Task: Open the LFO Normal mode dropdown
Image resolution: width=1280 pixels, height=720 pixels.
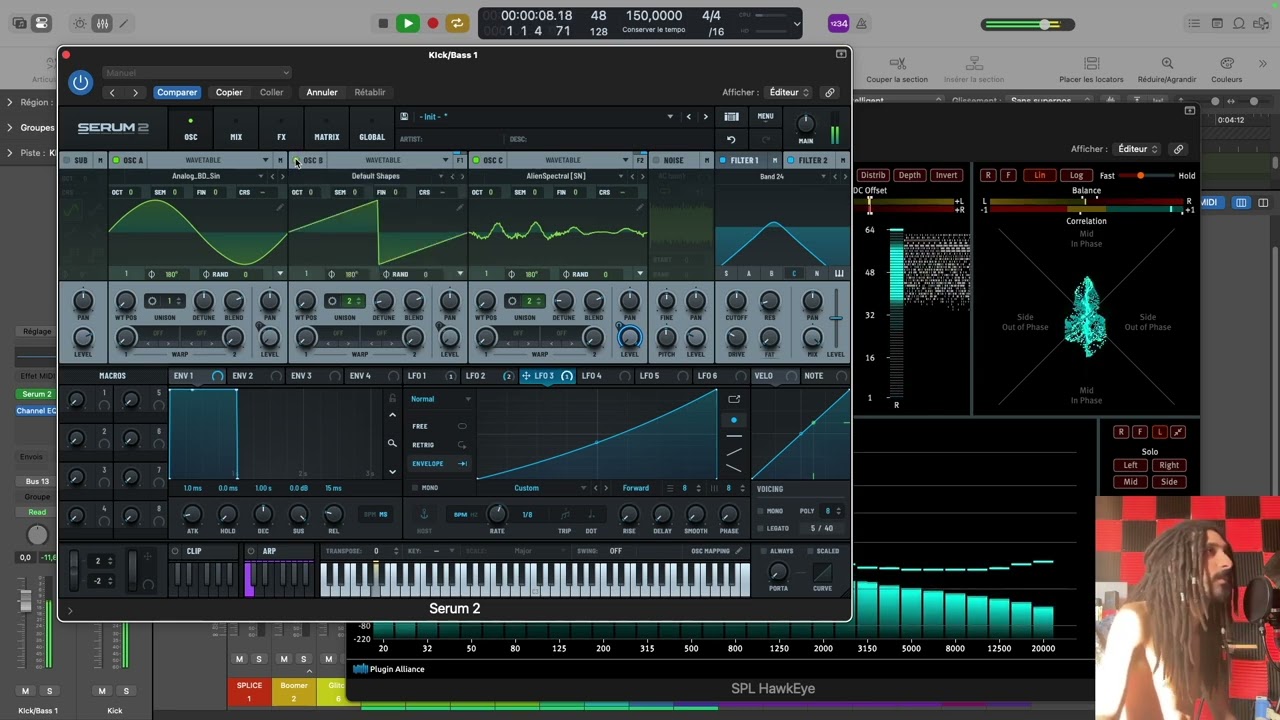Action: [x=440, y=399]
